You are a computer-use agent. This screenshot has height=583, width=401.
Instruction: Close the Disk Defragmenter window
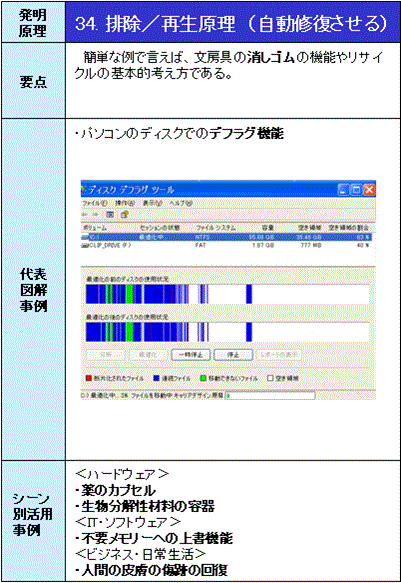pos(369,190)
